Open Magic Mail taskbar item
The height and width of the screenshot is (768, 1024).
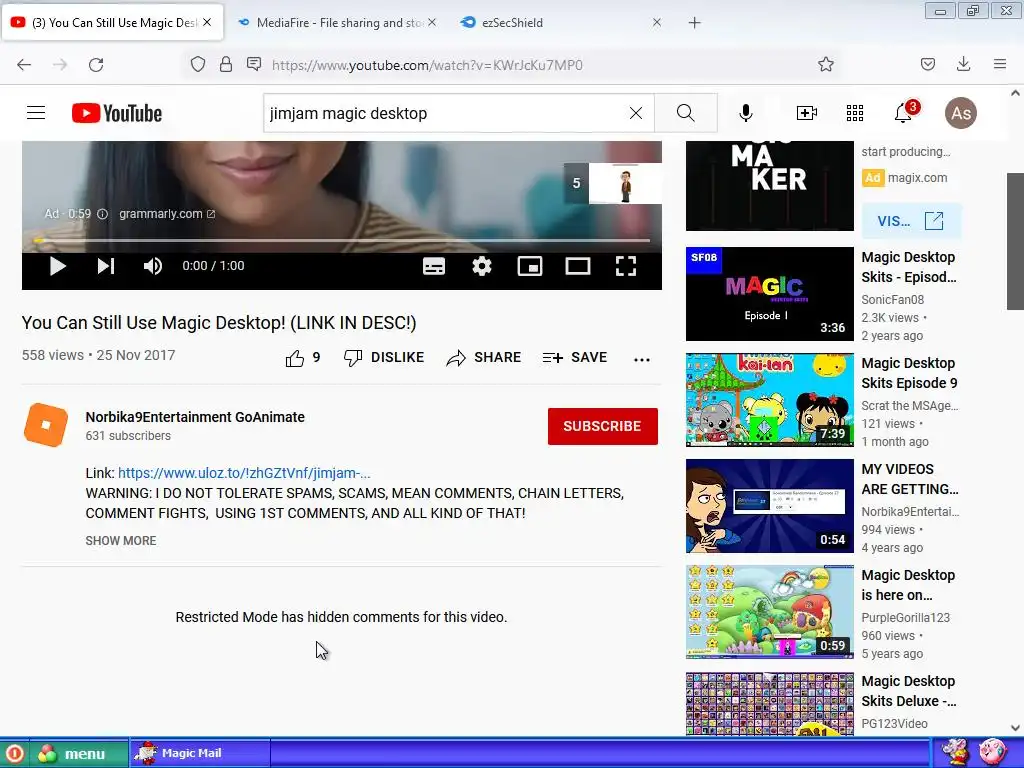(200, 753)
